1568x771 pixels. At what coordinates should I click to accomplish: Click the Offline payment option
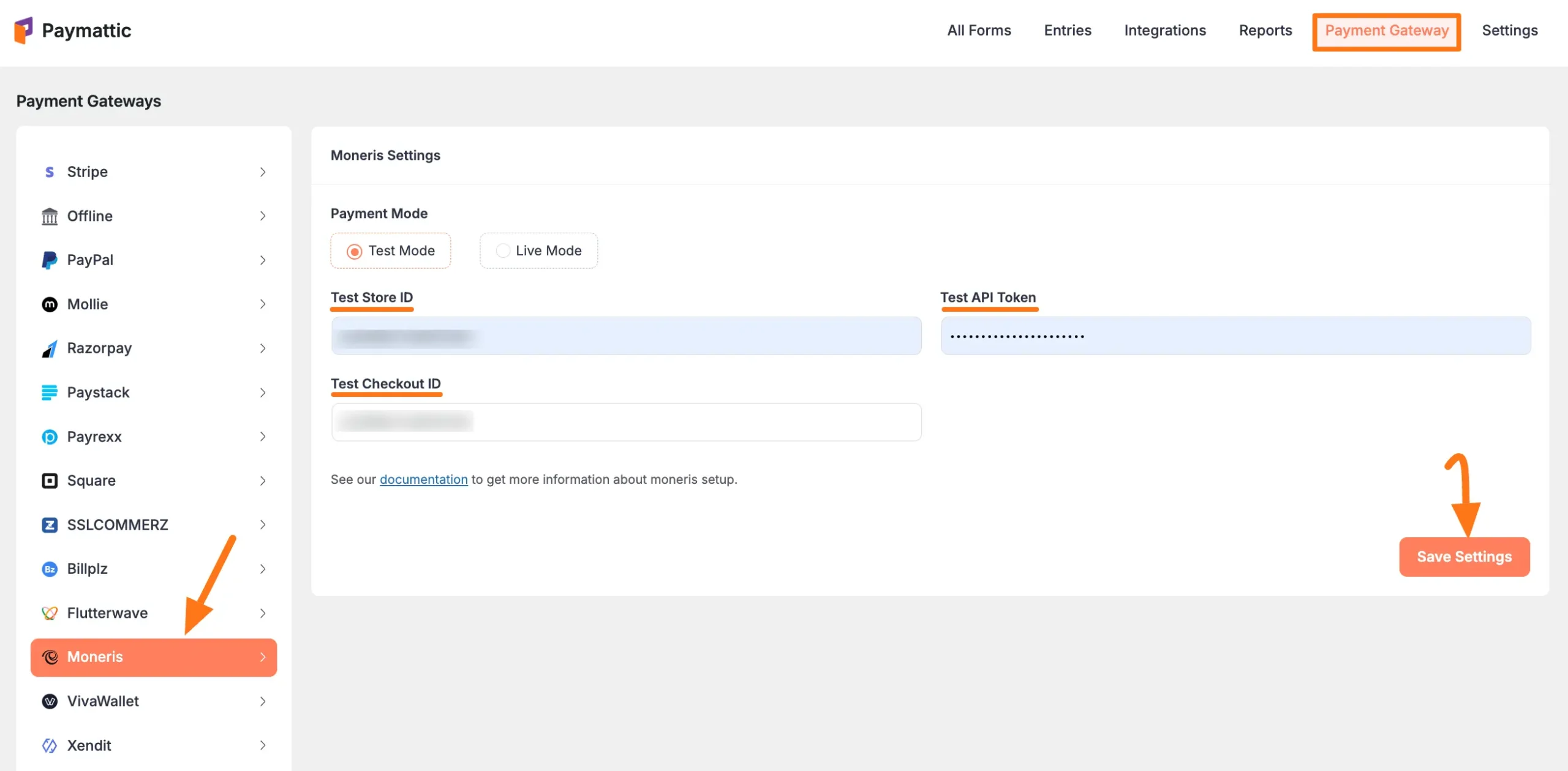tap(89, 216)
